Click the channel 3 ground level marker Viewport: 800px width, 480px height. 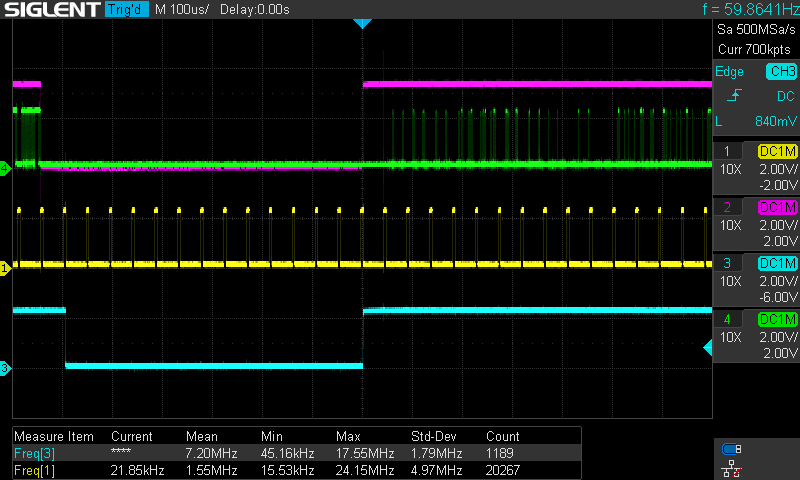[x=5, y=368]
